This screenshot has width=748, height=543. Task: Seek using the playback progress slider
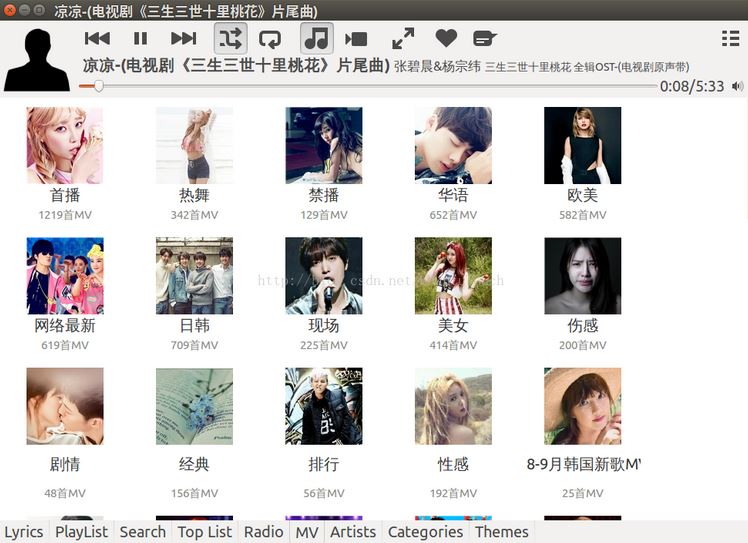368,86
